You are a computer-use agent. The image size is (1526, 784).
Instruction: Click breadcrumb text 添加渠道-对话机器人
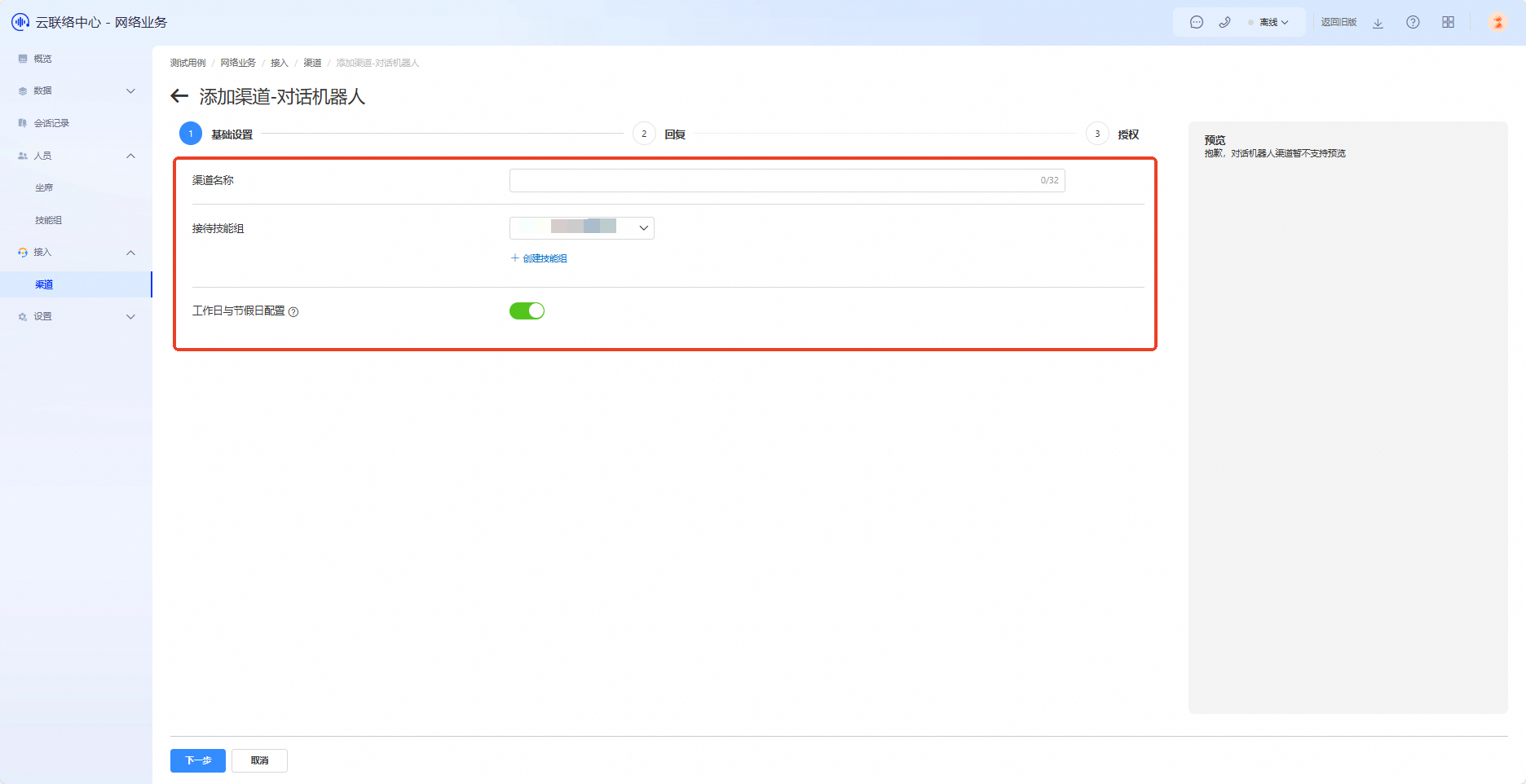tap(377, 63)
